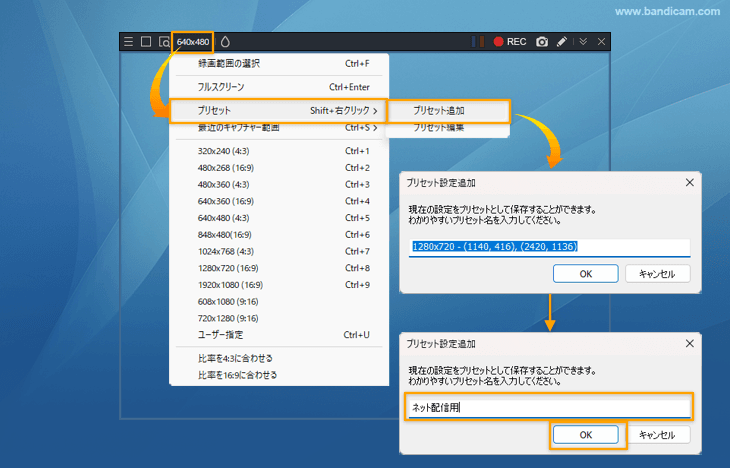The image size is (730, 468).
Task: Choose 比率を16:9に合わせる option
Action: [279, 375]
